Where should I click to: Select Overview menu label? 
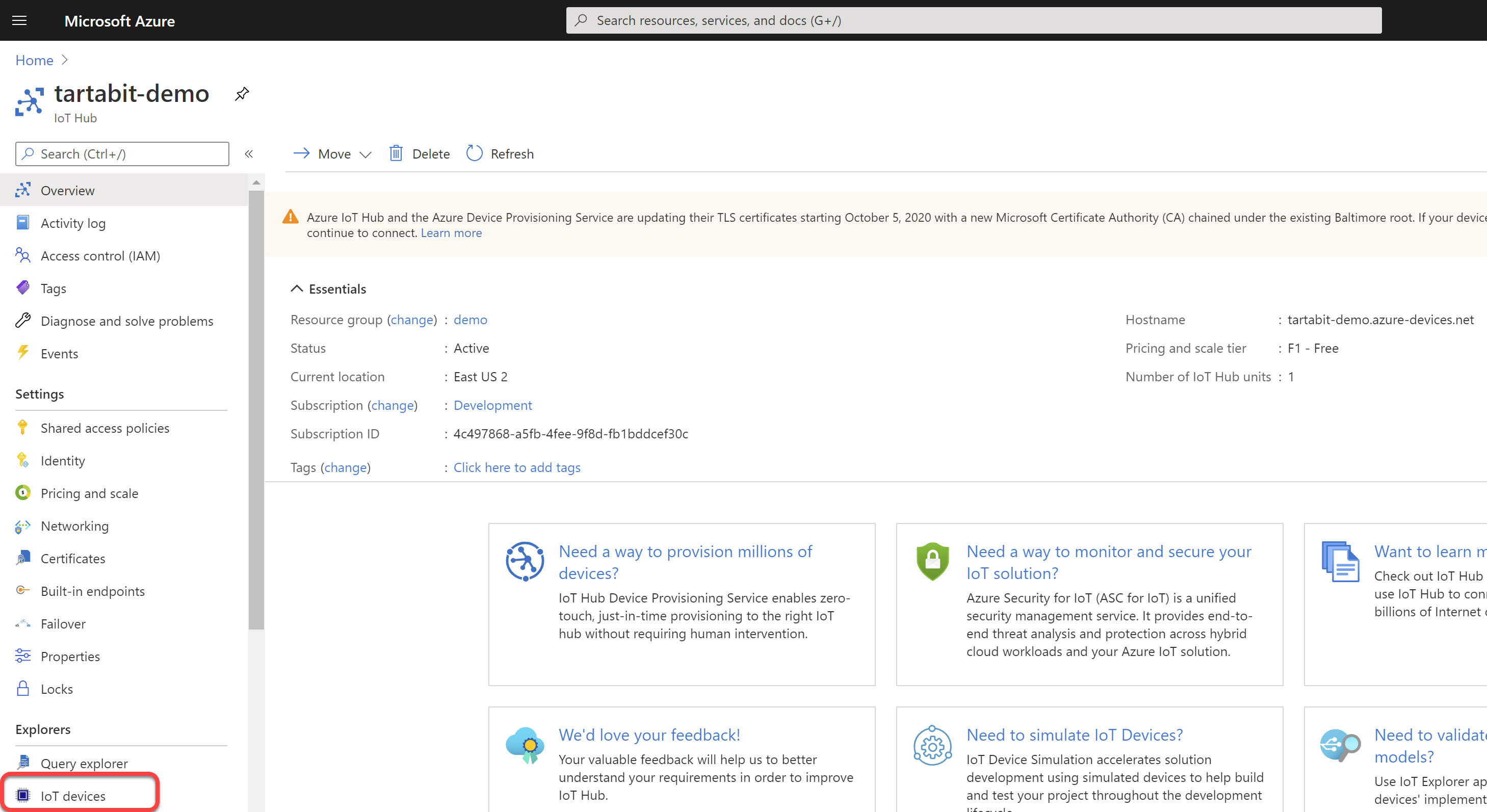point(67,191)
